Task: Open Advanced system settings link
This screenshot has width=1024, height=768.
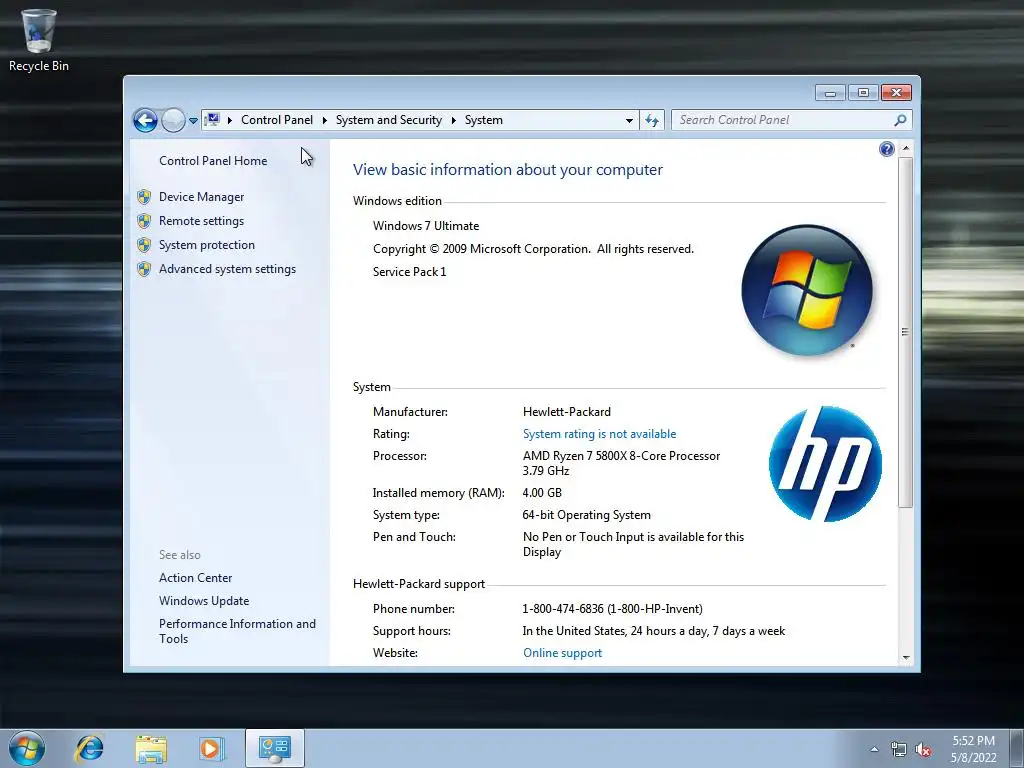Action: coord(227,269)
